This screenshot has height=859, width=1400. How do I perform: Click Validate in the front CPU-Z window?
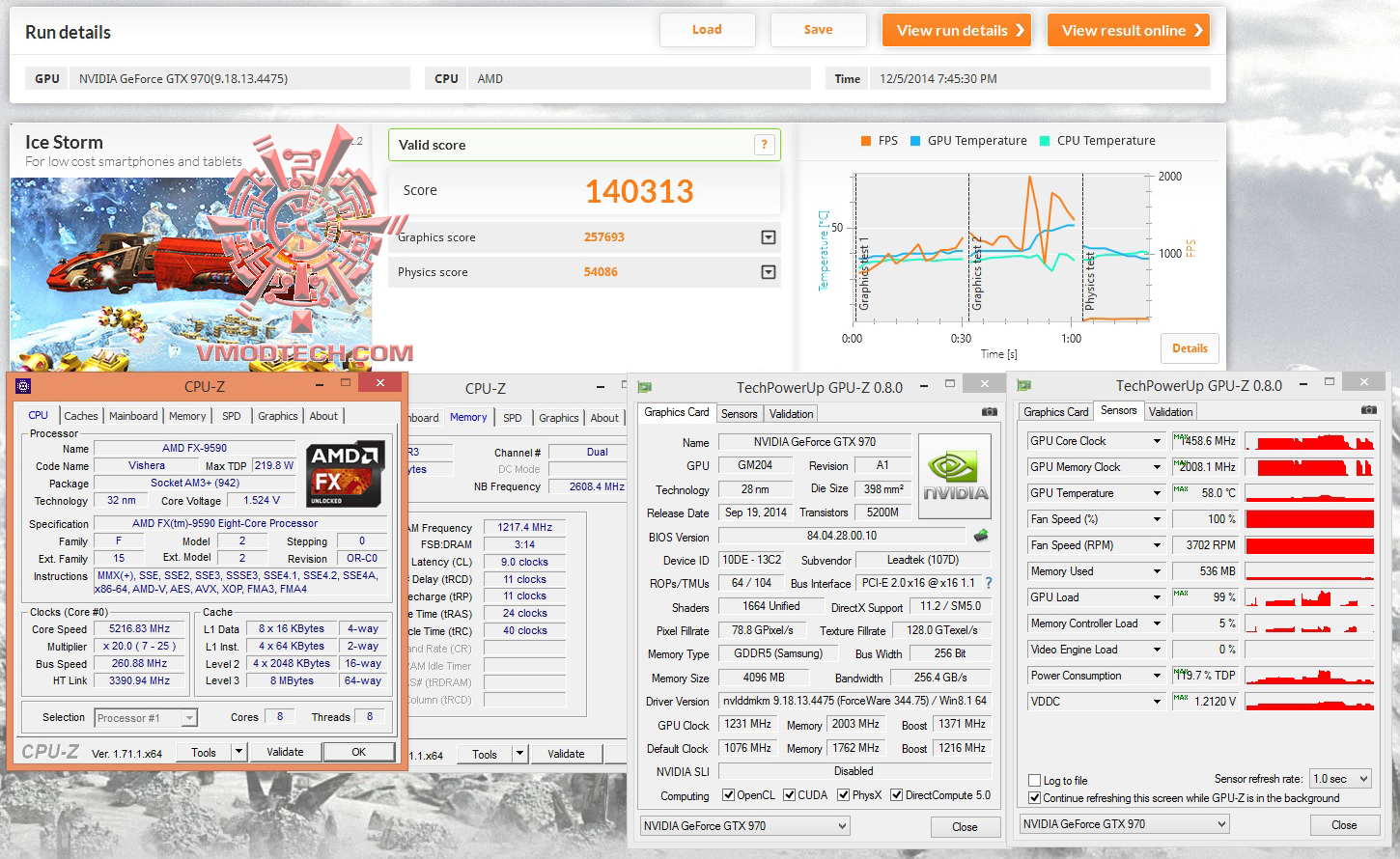tap(285, 752)
